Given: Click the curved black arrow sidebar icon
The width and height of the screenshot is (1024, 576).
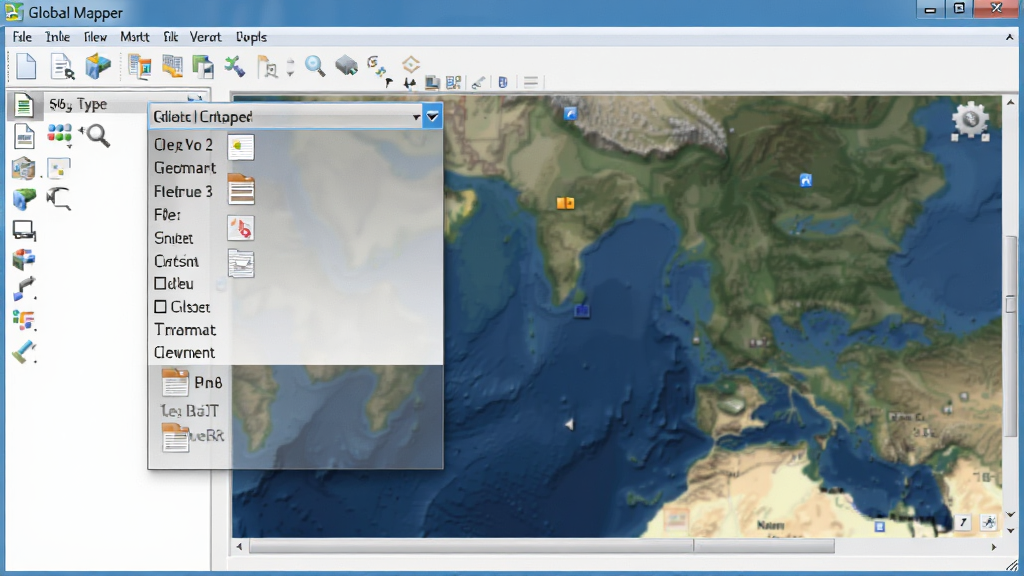Looking at the screenshot, I should [59, 198].
